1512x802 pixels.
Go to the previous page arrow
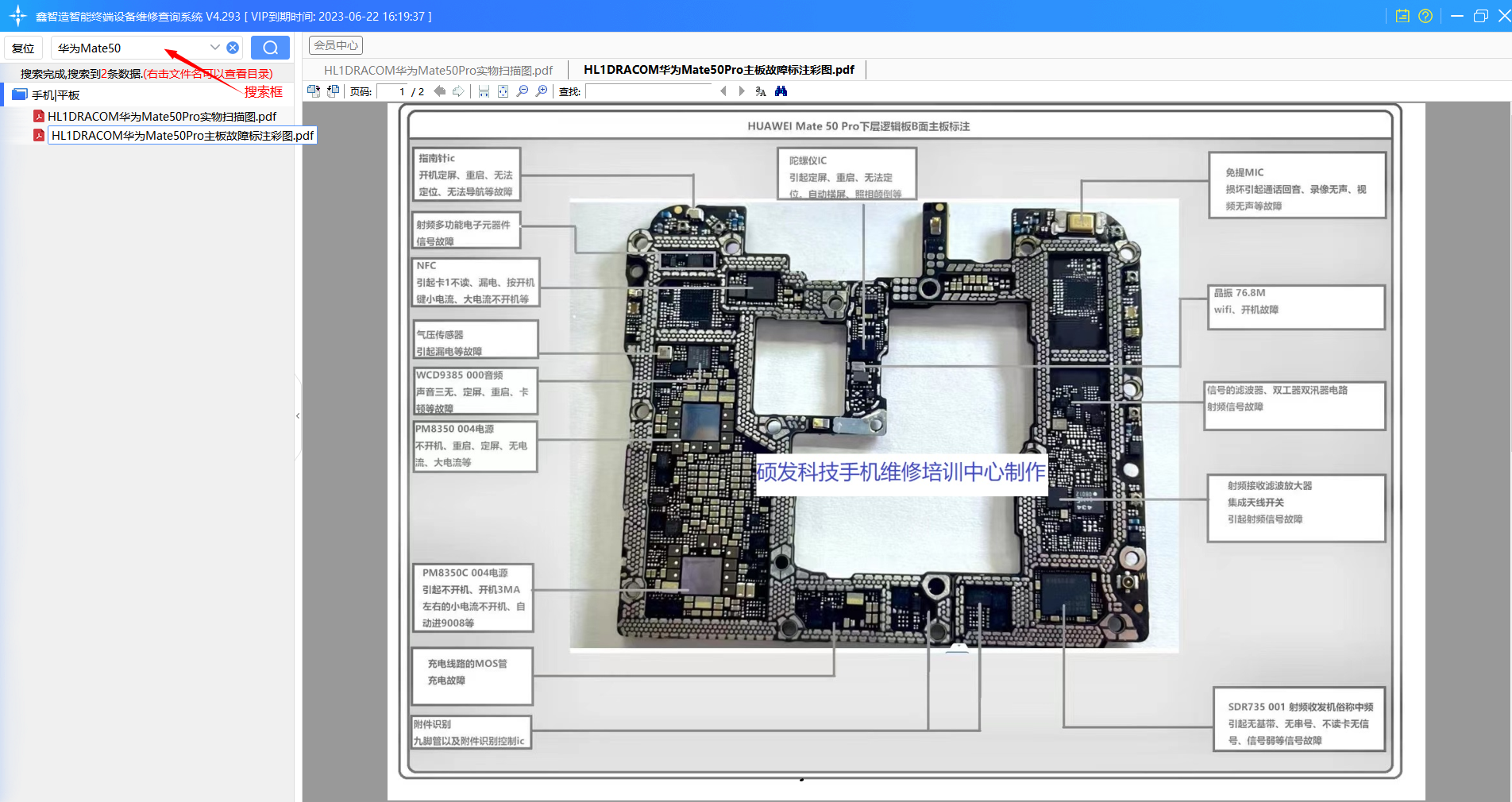(439, 91)
